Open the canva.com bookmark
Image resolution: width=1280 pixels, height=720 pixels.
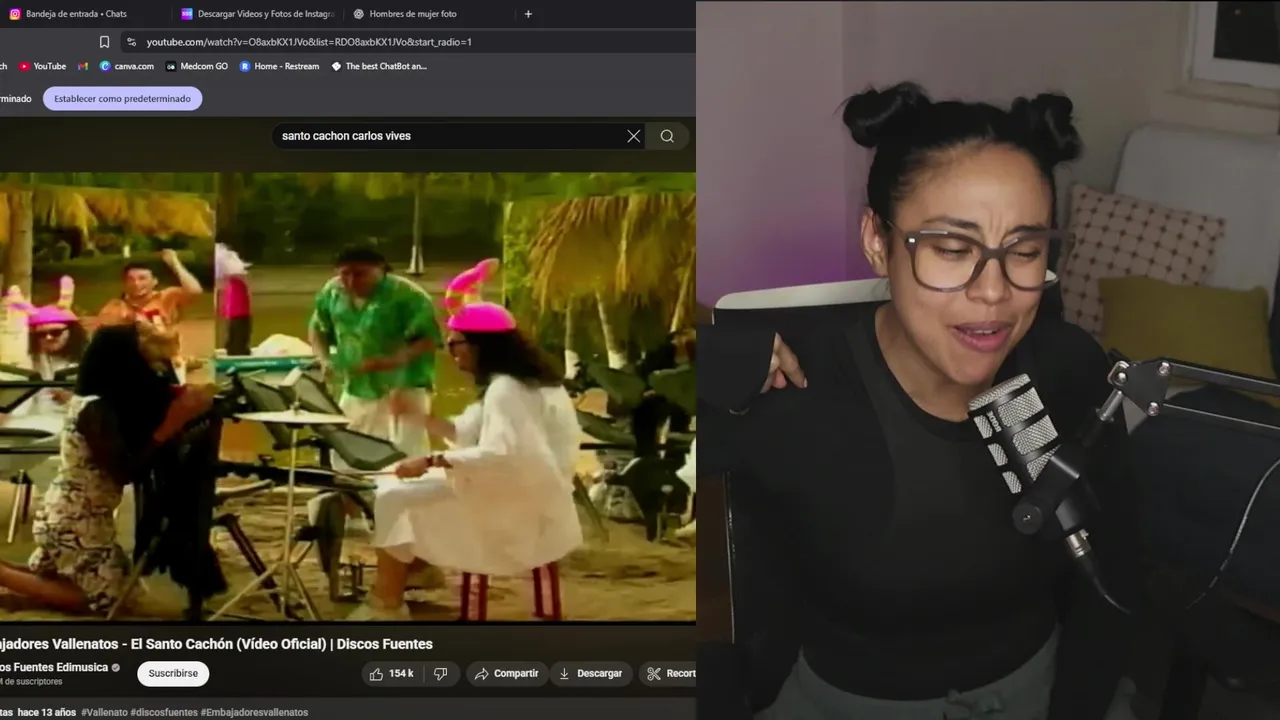[127, 66]
